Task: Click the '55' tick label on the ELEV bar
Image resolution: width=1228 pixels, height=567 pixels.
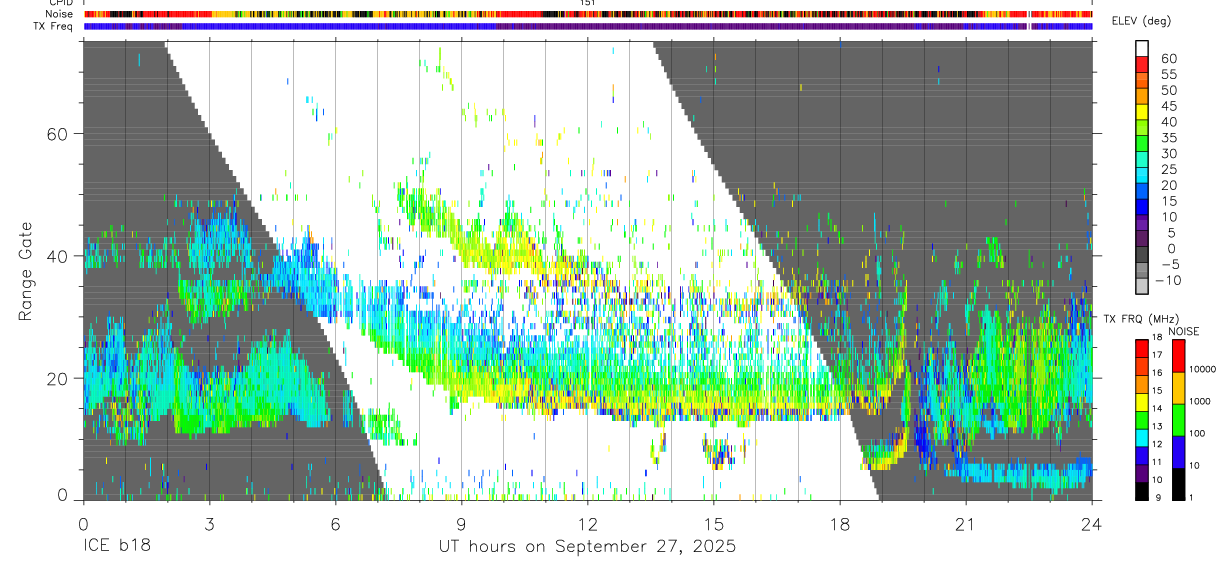Action: coord(1169,74)
